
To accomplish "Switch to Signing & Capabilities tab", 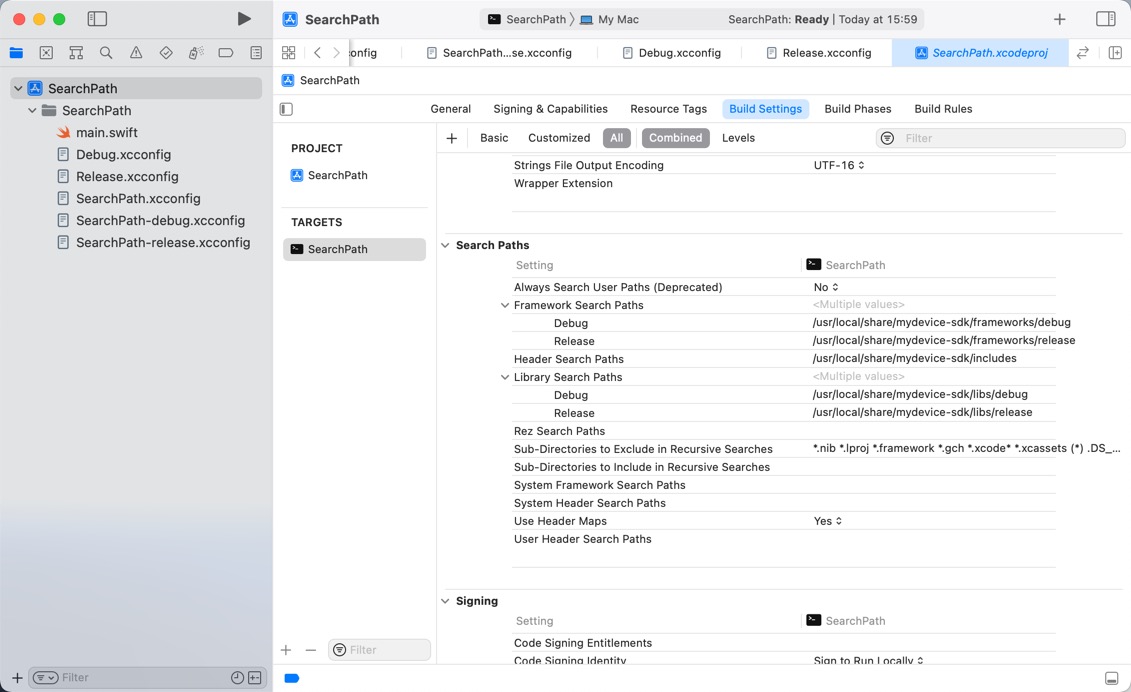I will [x=550, y=109].
